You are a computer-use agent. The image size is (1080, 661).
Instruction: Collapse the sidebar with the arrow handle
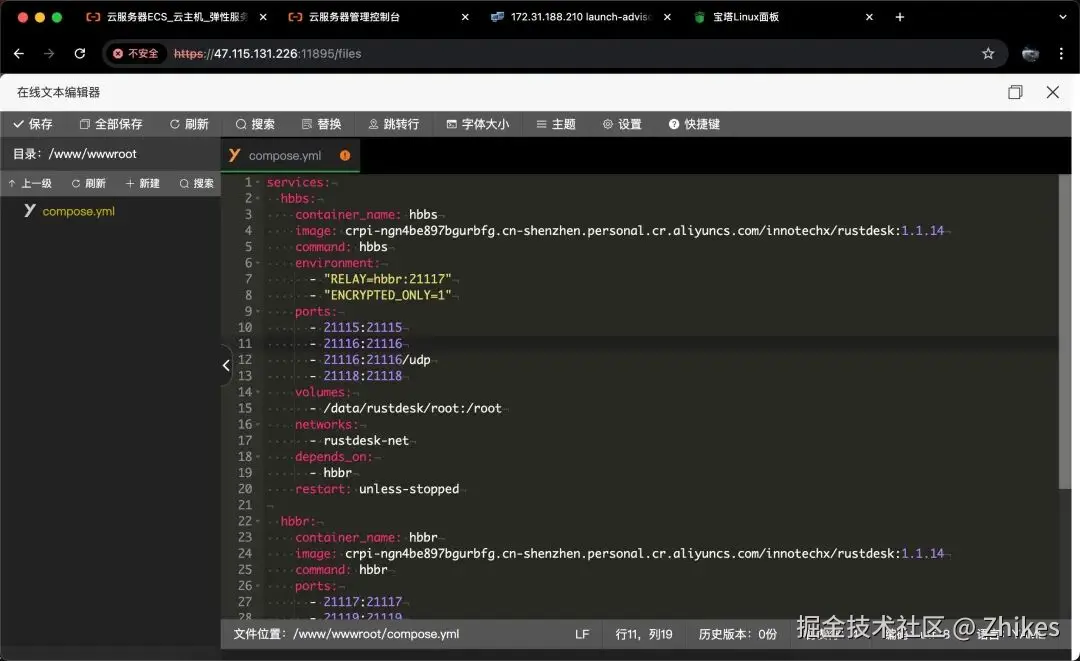pyautogui.click(x=226, y=366)
